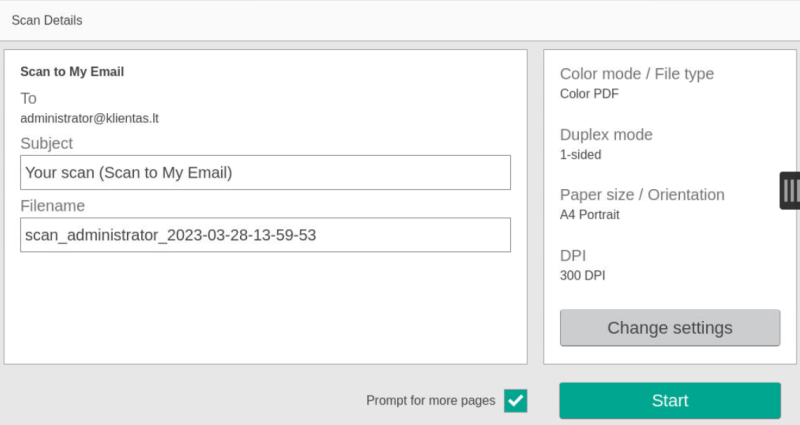Click the Color PDF setting value
800x425 pixels.
pos(589,94)
